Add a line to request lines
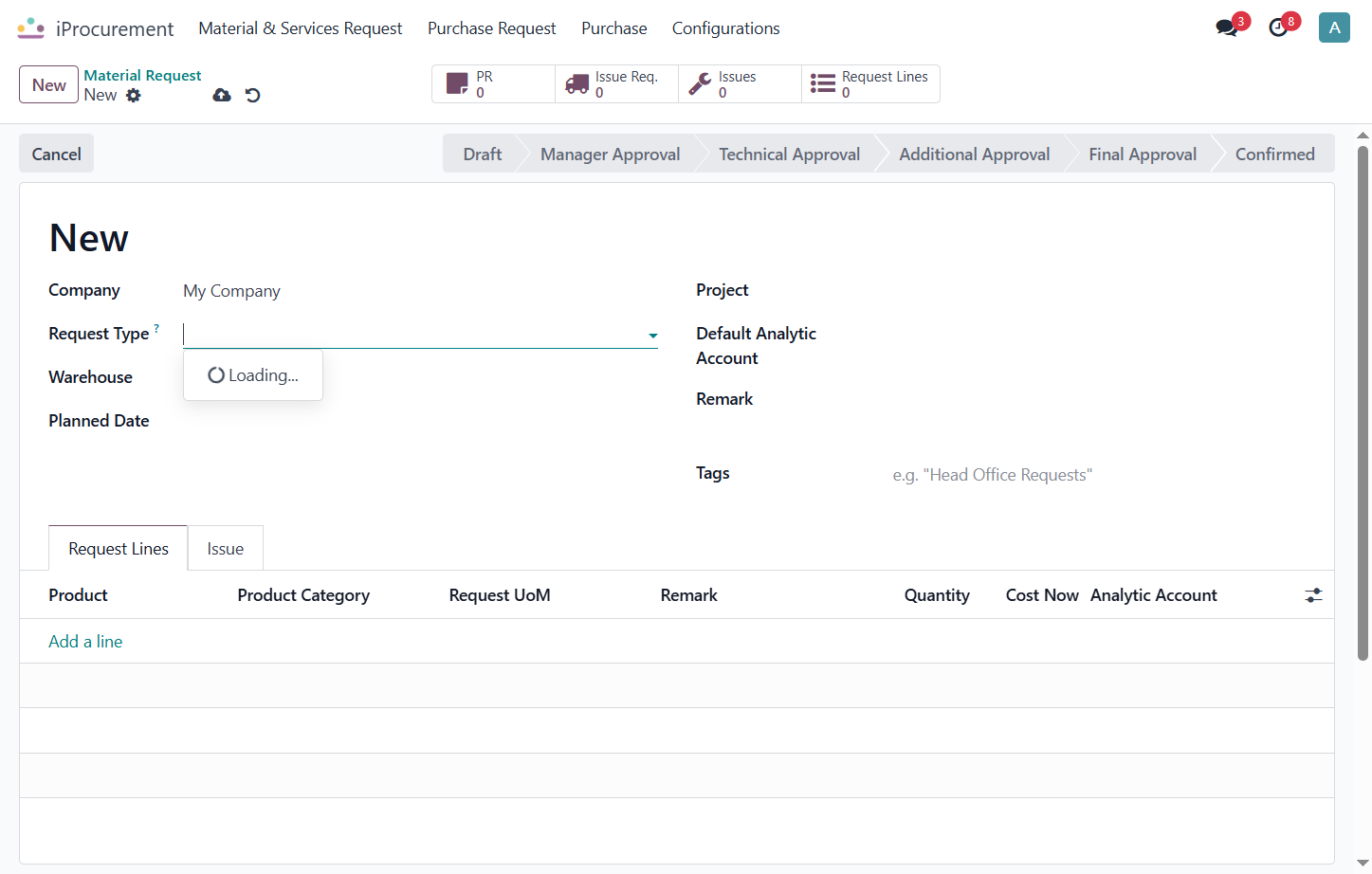Viewport: 1372px width, 874px height. pos(85,642)
